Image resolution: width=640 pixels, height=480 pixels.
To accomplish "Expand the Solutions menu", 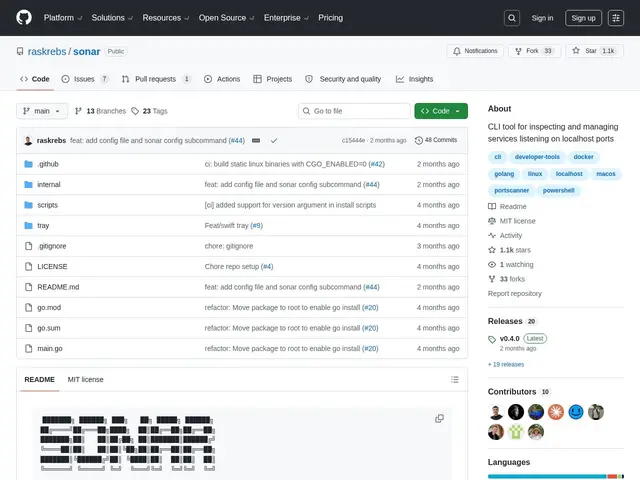I will pyautogui.click(x=112, y=18).
